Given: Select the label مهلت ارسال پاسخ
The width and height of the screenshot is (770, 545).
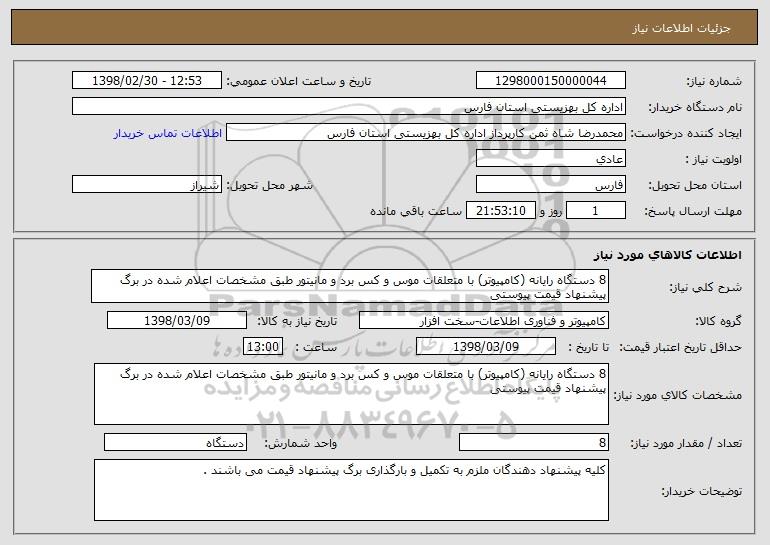Looking at the screenshot, I should tap(693, 212).
